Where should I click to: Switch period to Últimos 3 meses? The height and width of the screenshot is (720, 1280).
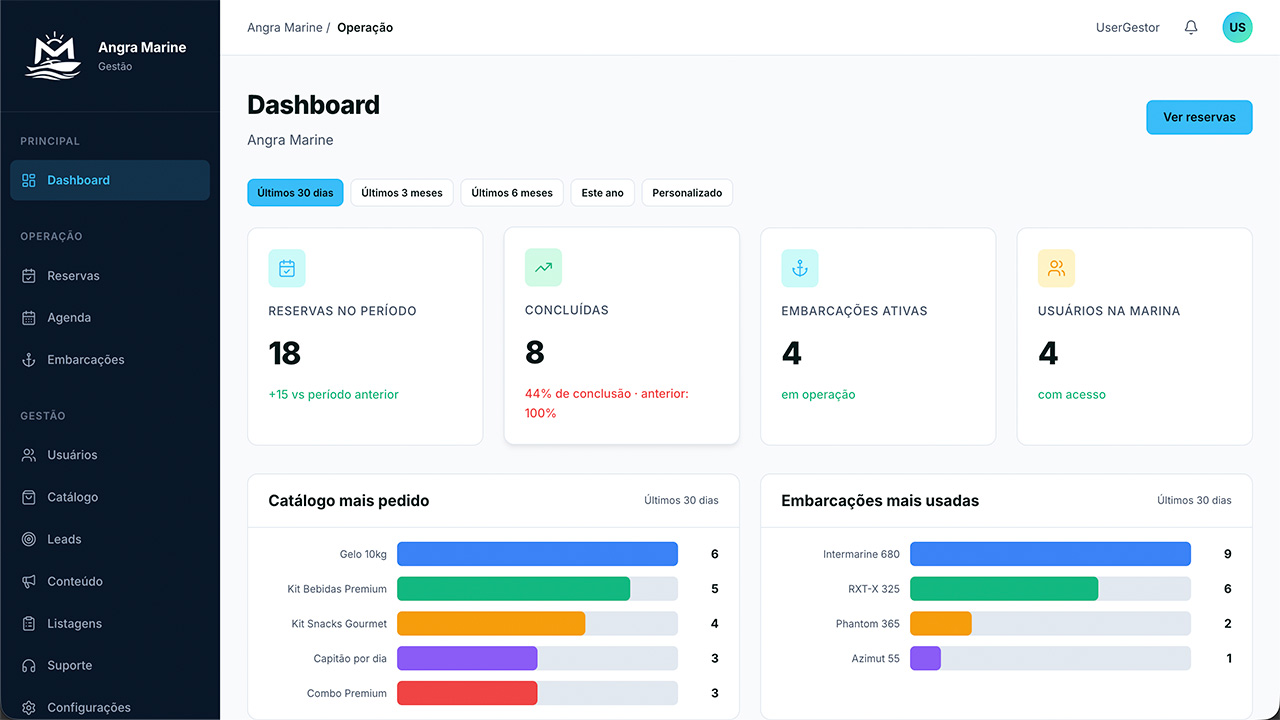(402, 193)
